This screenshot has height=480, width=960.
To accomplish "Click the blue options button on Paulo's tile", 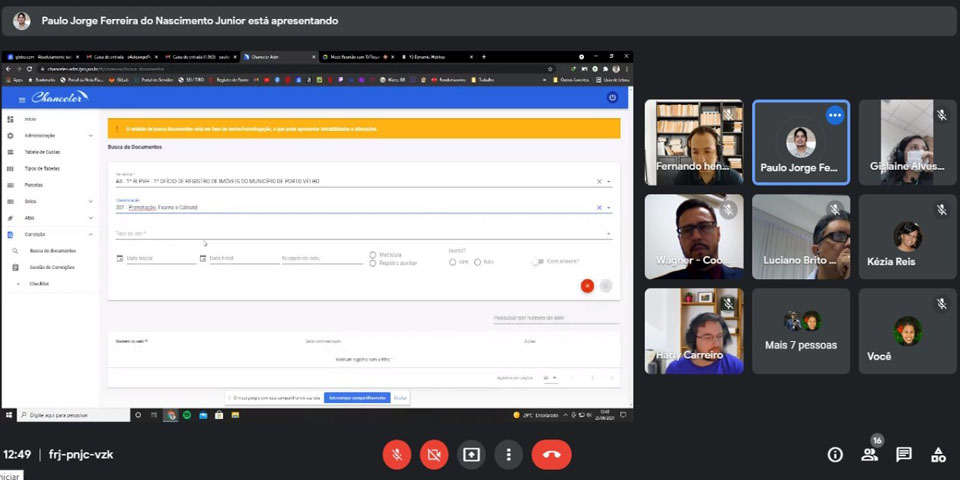I will coord(835,115).
